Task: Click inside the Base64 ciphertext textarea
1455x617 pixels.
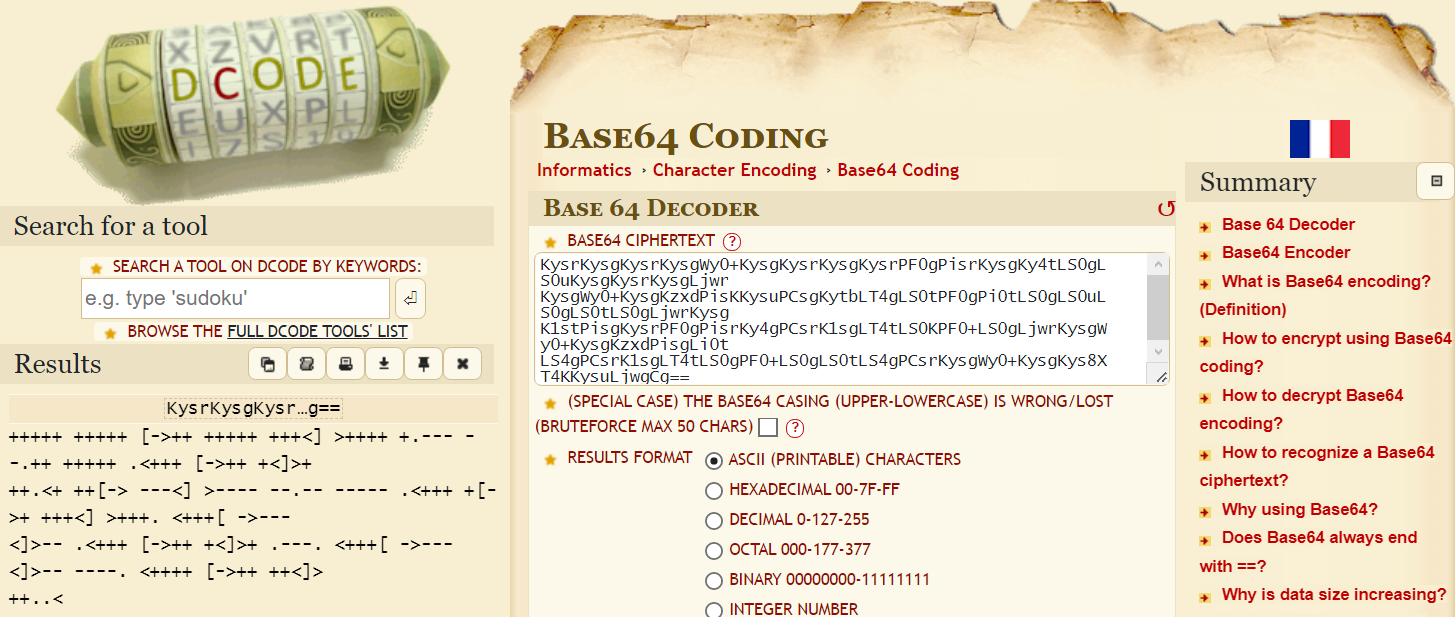Action: [x=841, y=319]
